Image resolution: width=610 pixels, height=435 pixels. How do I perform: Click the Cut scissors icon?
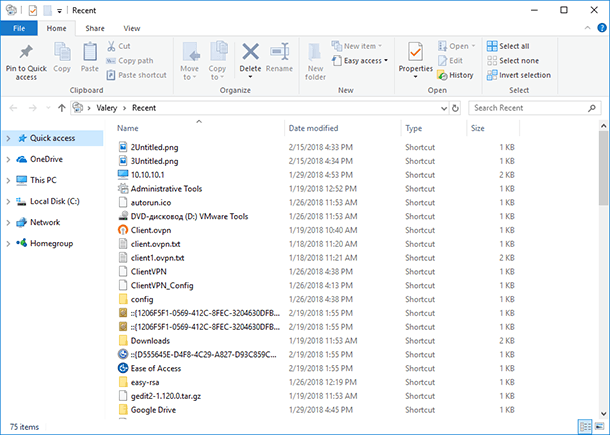click(x=111, y=46)
